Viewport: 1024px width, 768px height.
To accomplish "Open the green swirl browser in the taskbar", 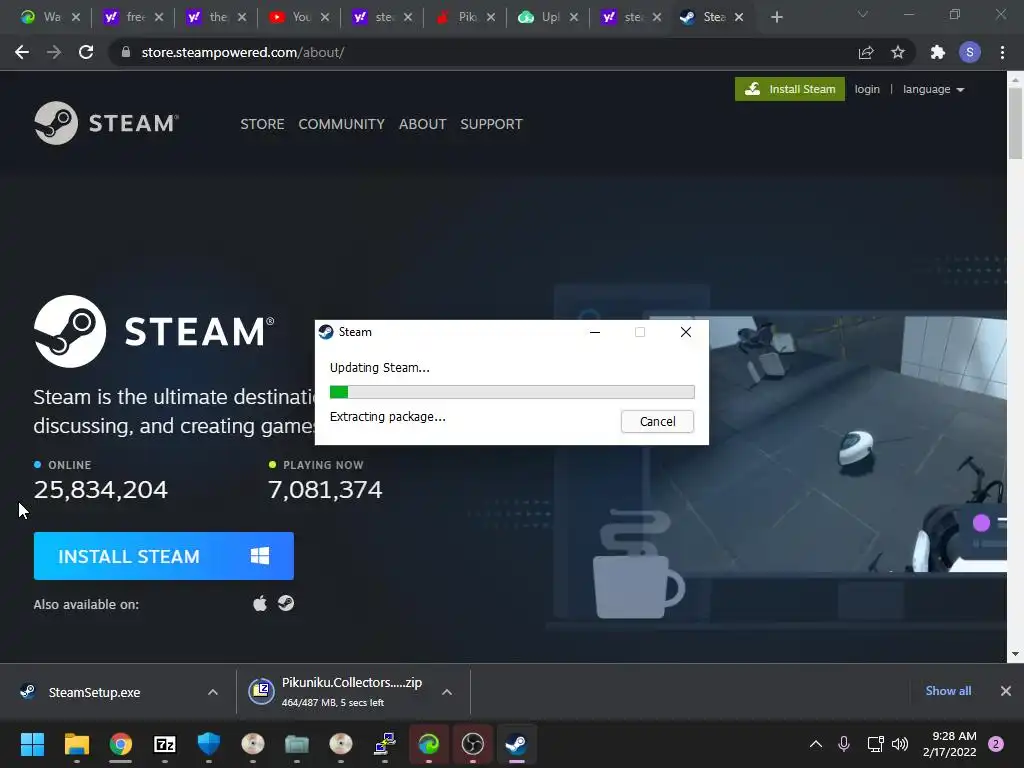I will [x=428, y=743].
